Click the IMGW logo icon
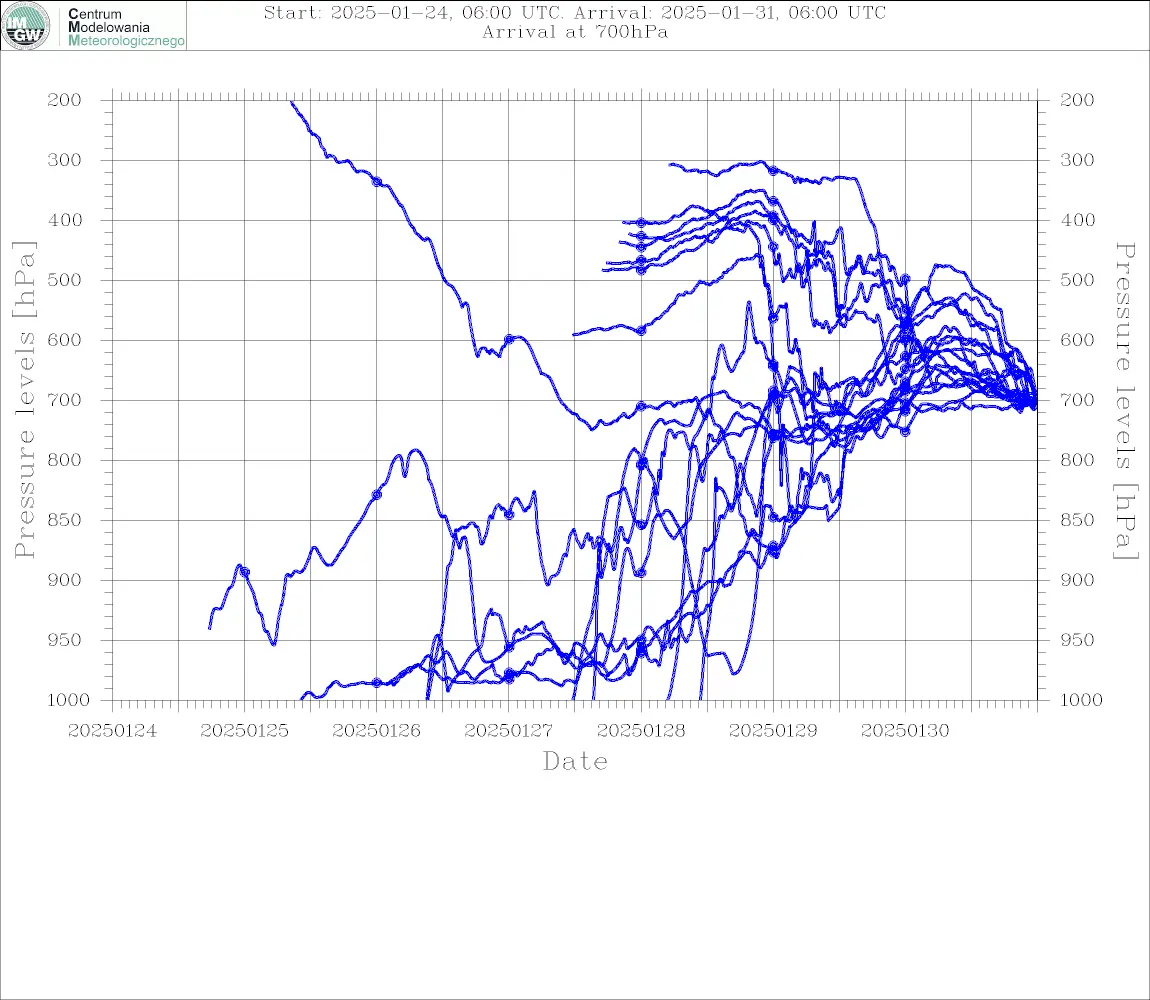This screenshot has width=1150, height=1000. 26,26
